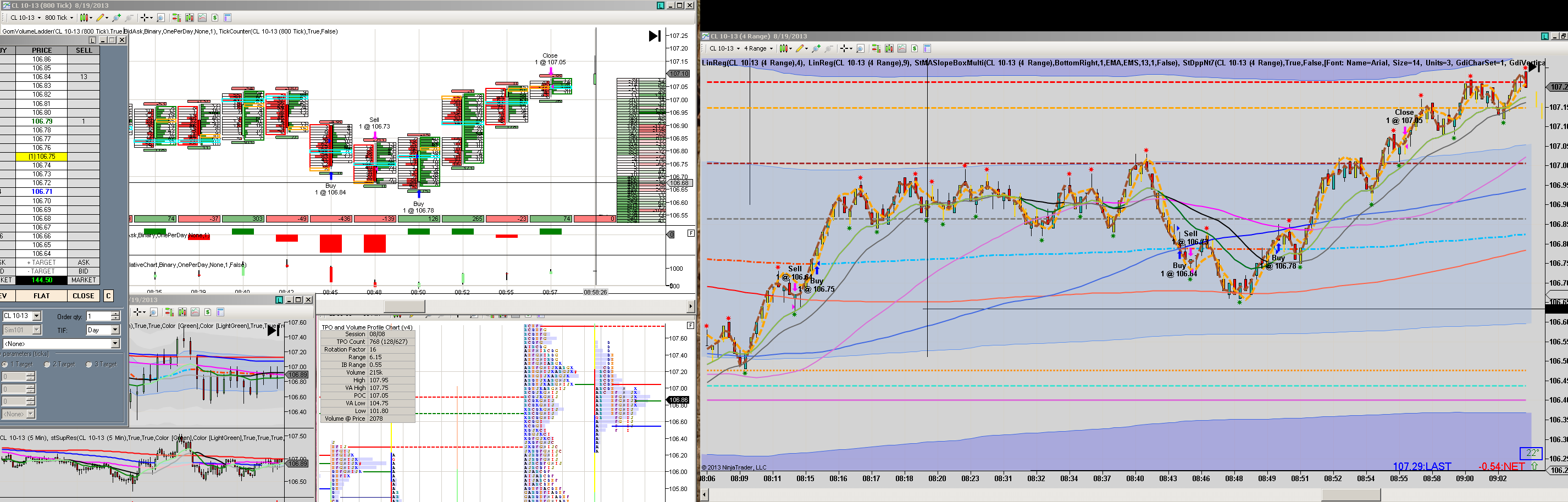The height and width of the screenshot is (502, 1568).
Task: Click left scroll arrow under 4 Range chart
Action: 705,495
